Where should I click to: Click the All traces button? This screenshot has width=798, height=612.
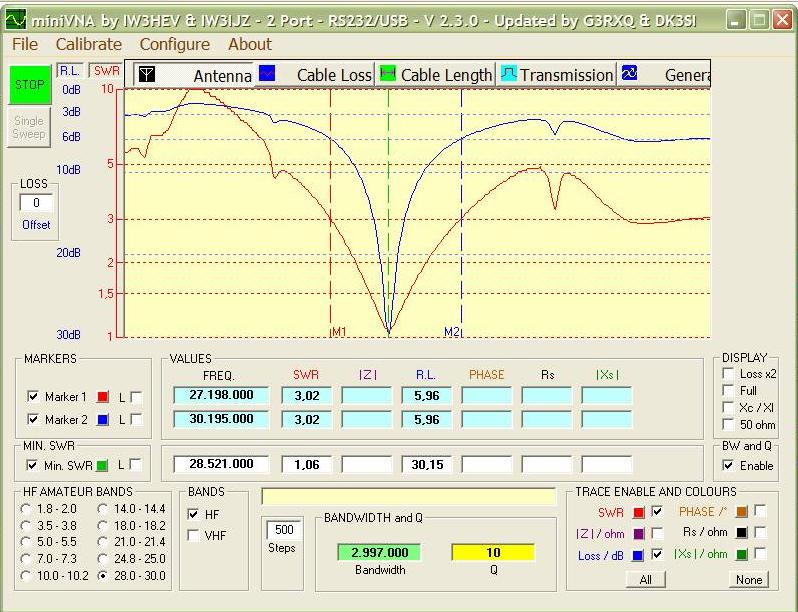coord(646,580)
